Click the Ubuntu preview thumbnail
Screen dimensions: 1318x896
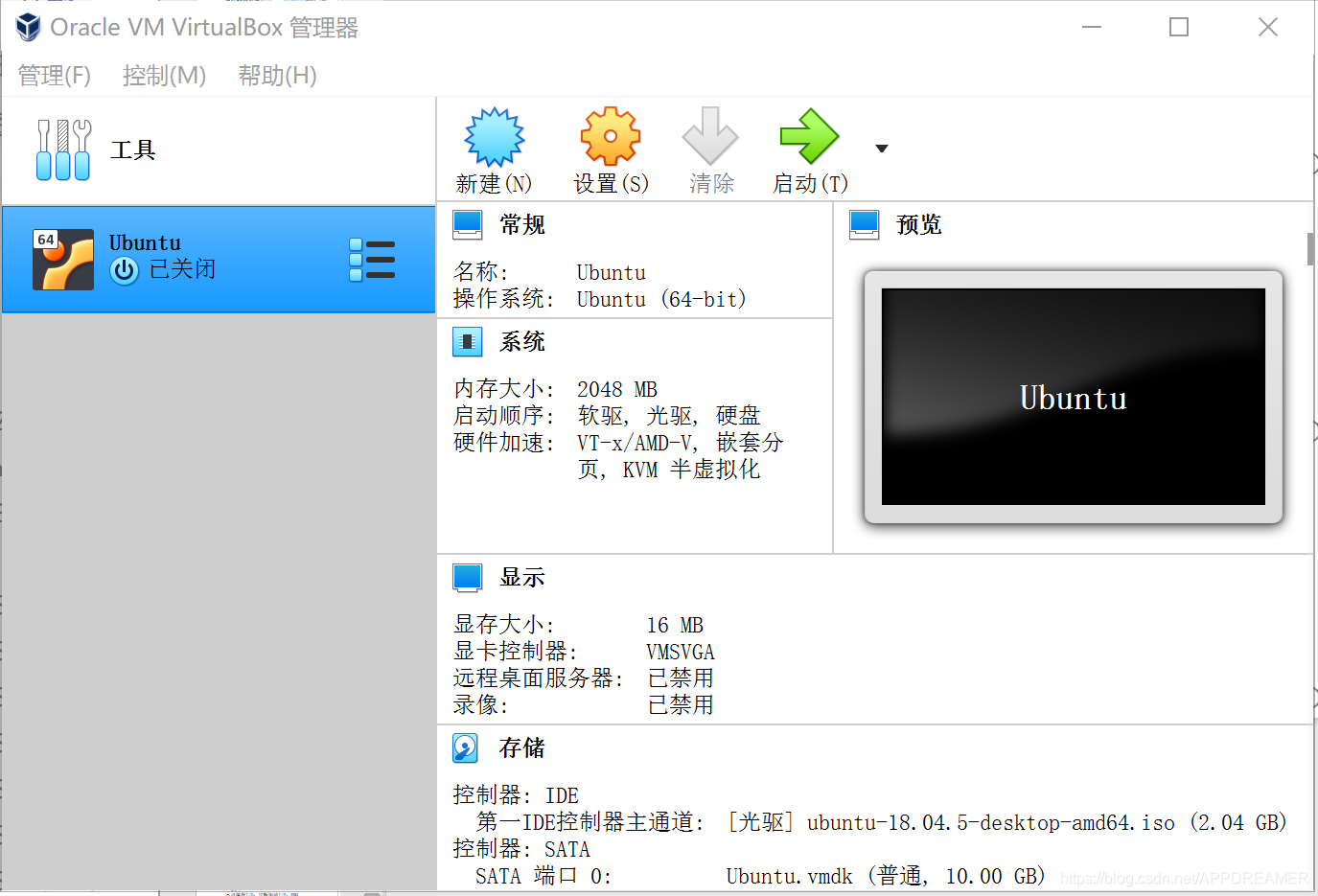(1074, 397)
